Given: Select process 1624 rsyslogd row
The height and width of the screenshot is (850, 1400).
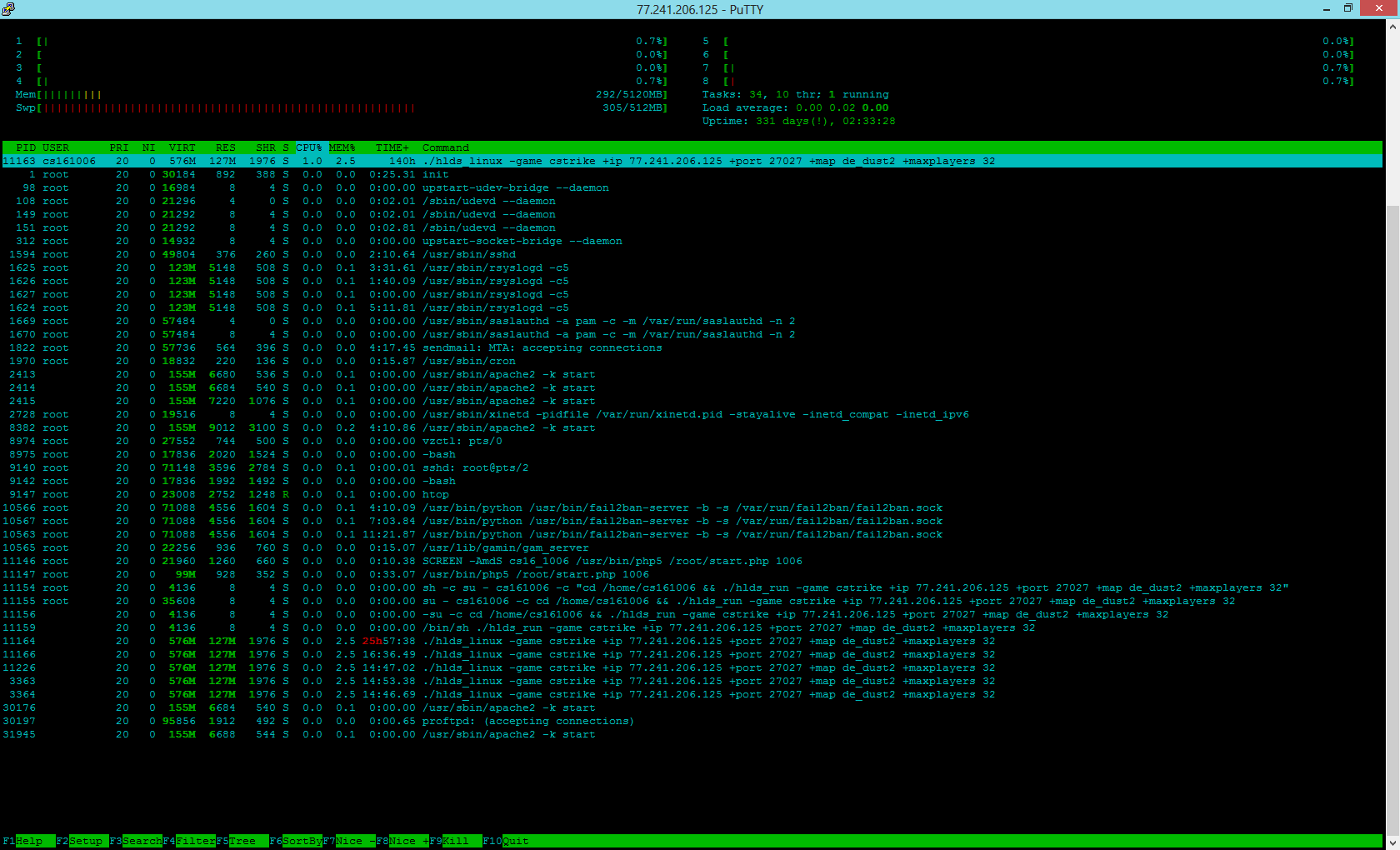Looking at the screenshot, I should point(692,307).
